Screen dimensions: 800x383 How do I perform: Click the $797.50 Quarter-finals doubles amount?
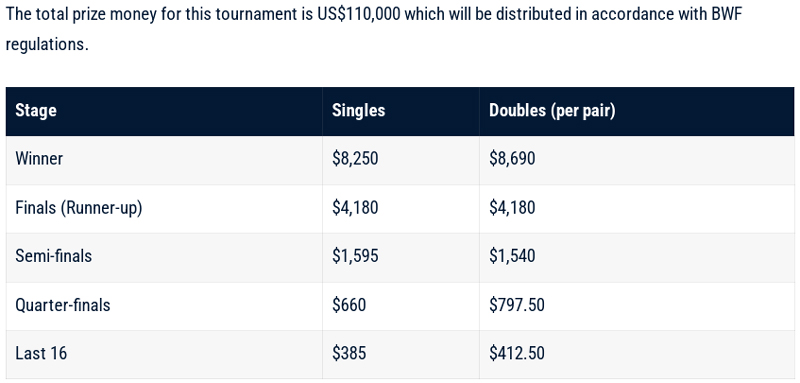pos(517,305)
